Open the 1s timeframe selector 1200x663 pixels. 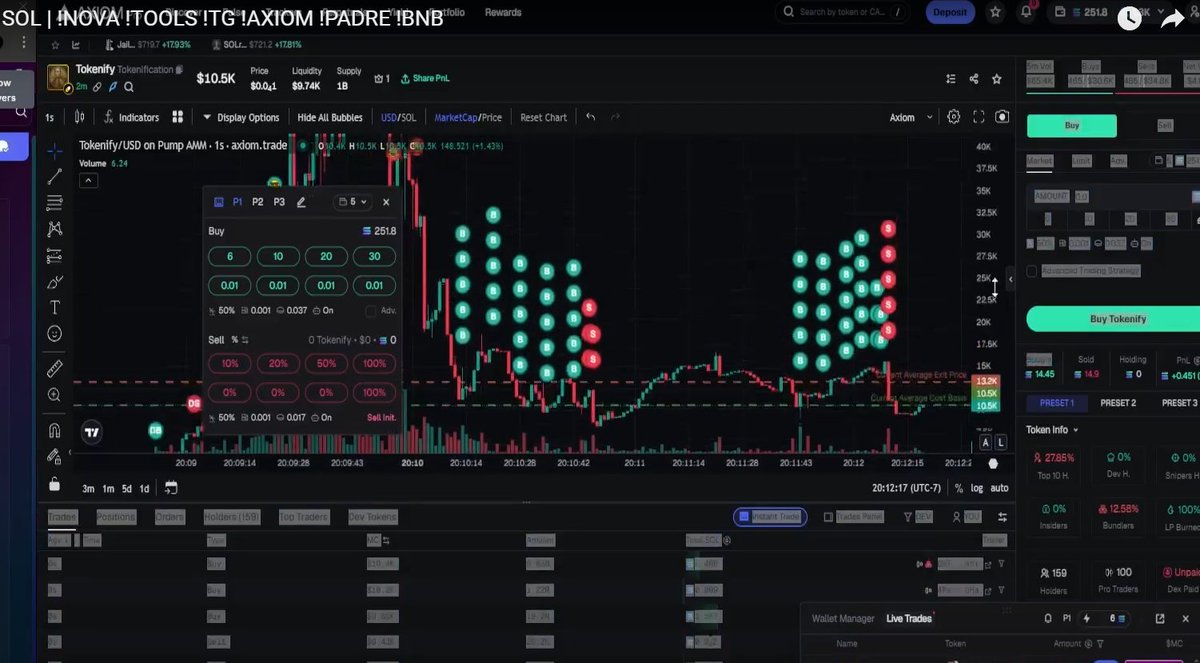coord(49,117)
